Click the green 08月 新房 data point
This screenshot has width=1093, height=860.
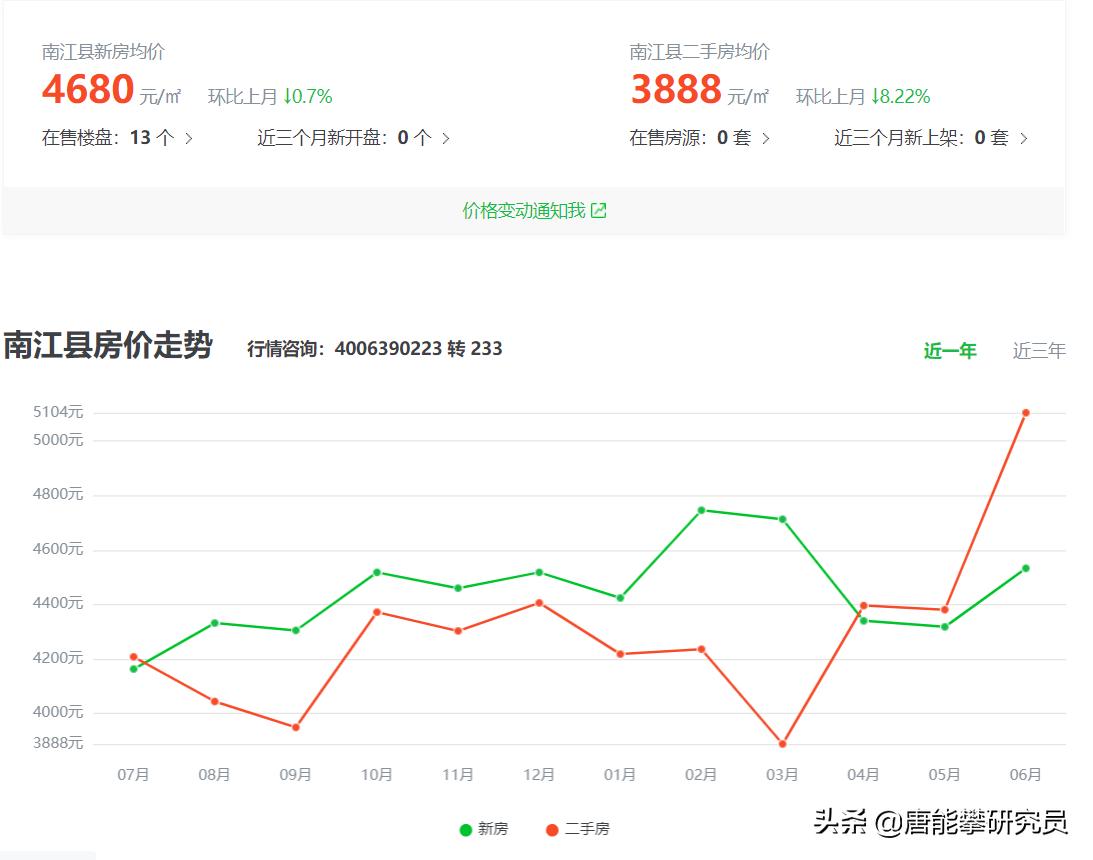[215, 623]
